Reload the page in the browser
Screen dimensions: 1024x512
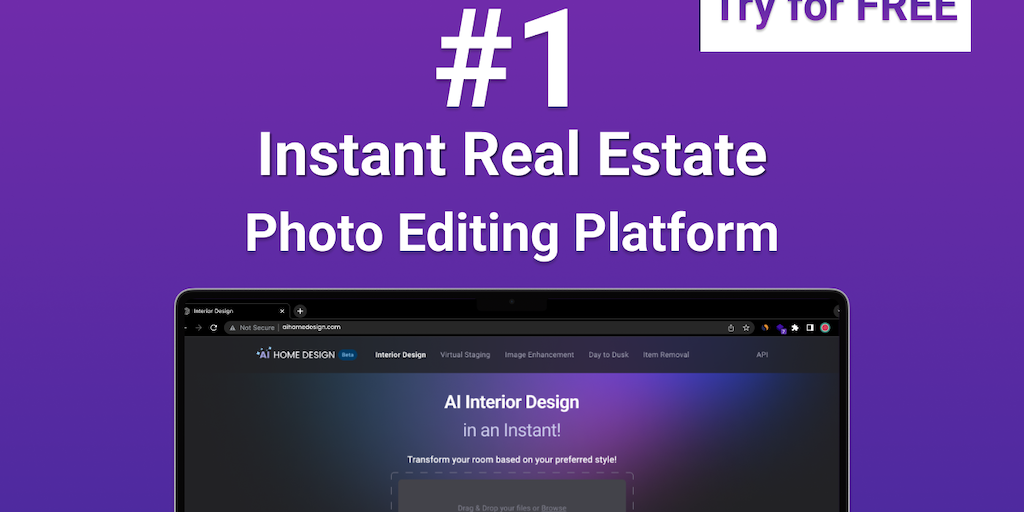point(213,328)
